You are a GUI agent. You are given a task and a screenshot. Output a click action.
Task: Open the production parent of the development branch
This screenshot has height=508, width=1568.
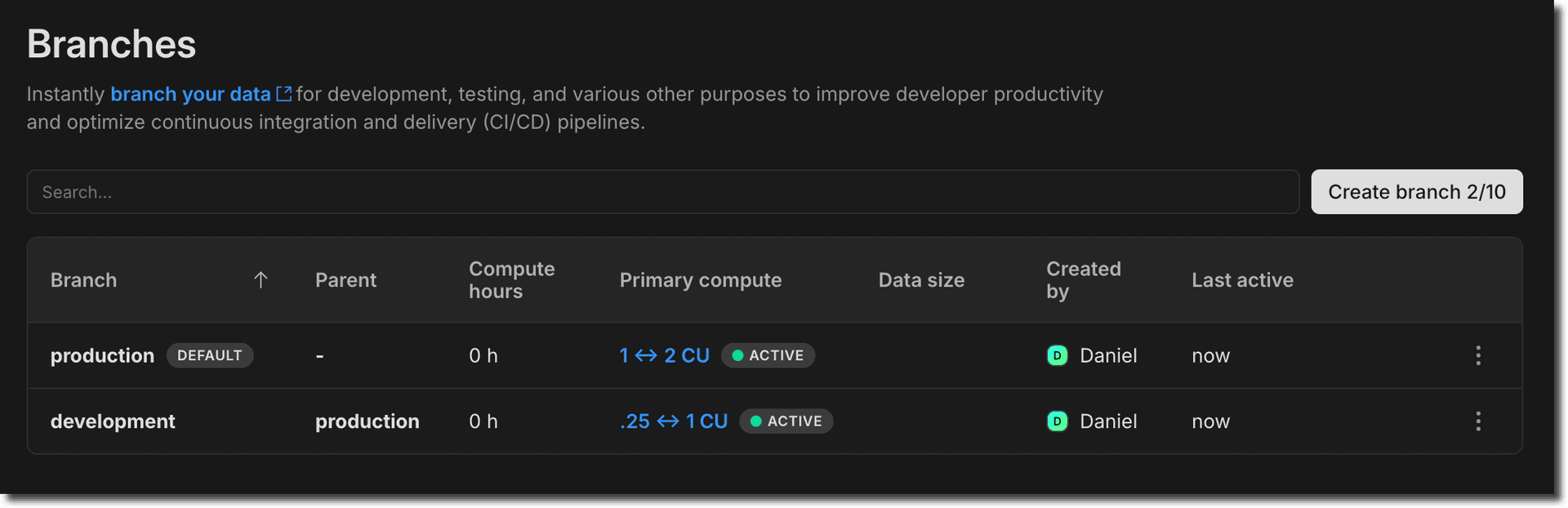(x=367, y=421)
